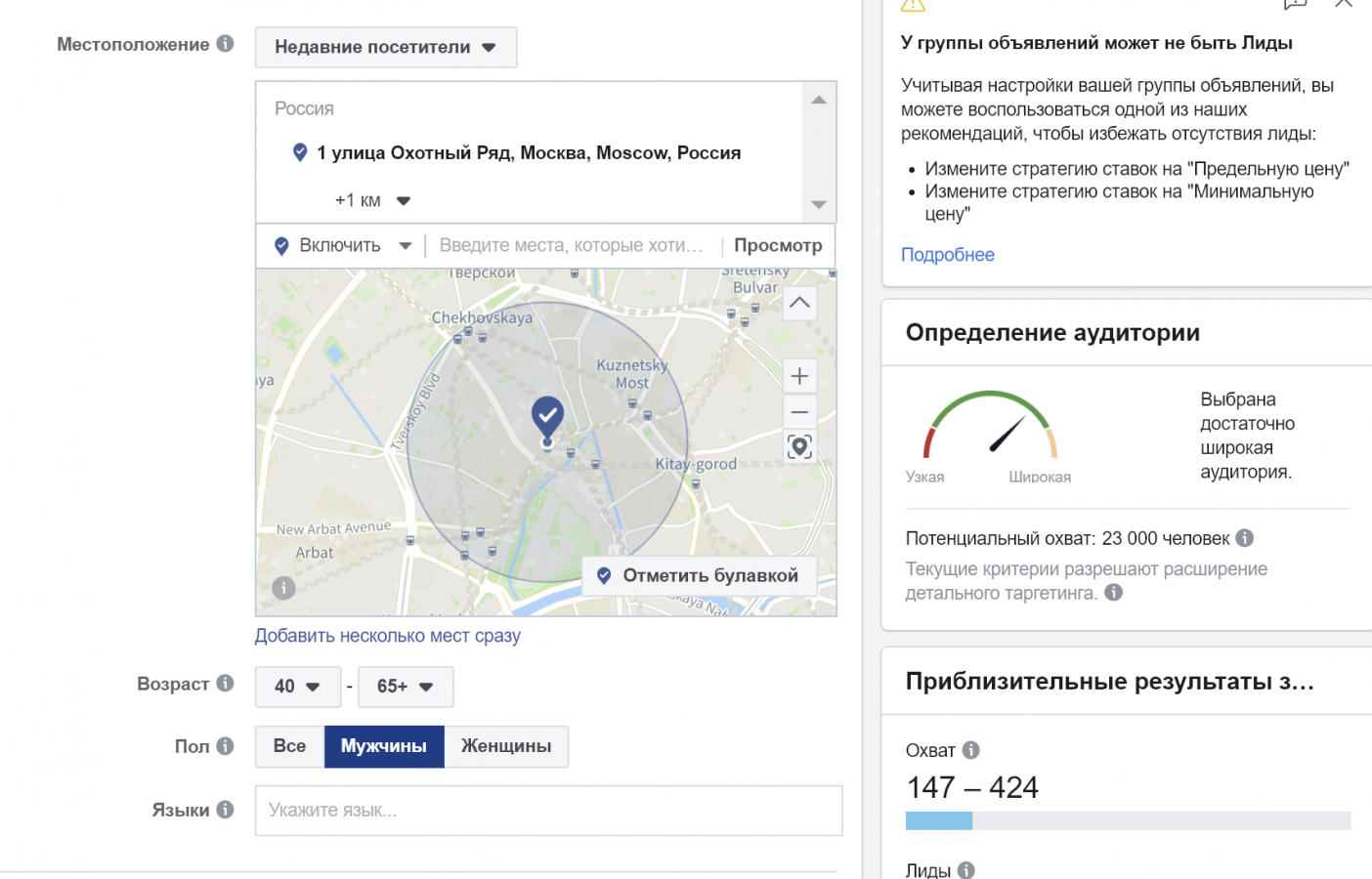1372x879 pixels.
Task: Open maximum age 65+ dropdown
Action: point(406,687)
